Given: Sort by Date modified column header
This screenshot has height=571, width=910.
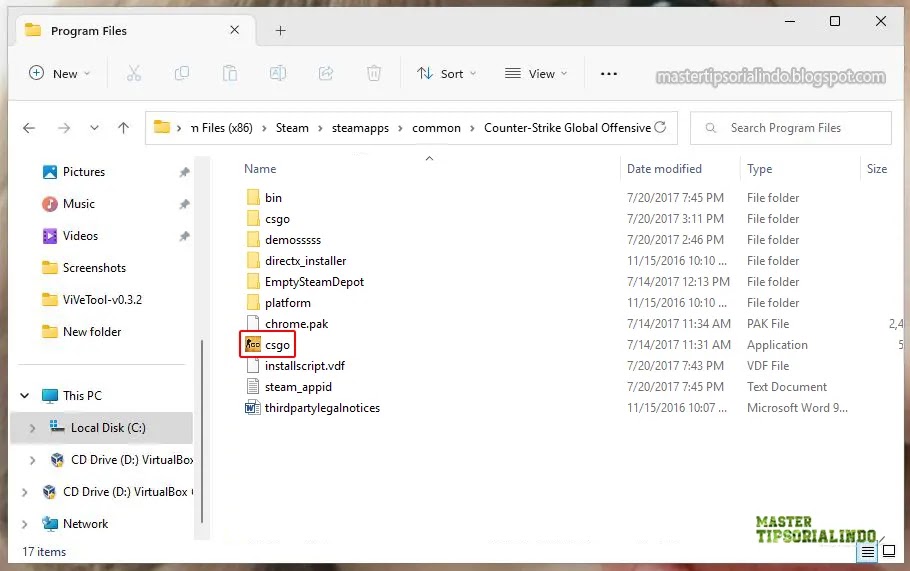Looking at the screenshot, I should click(x=664, y=169).
